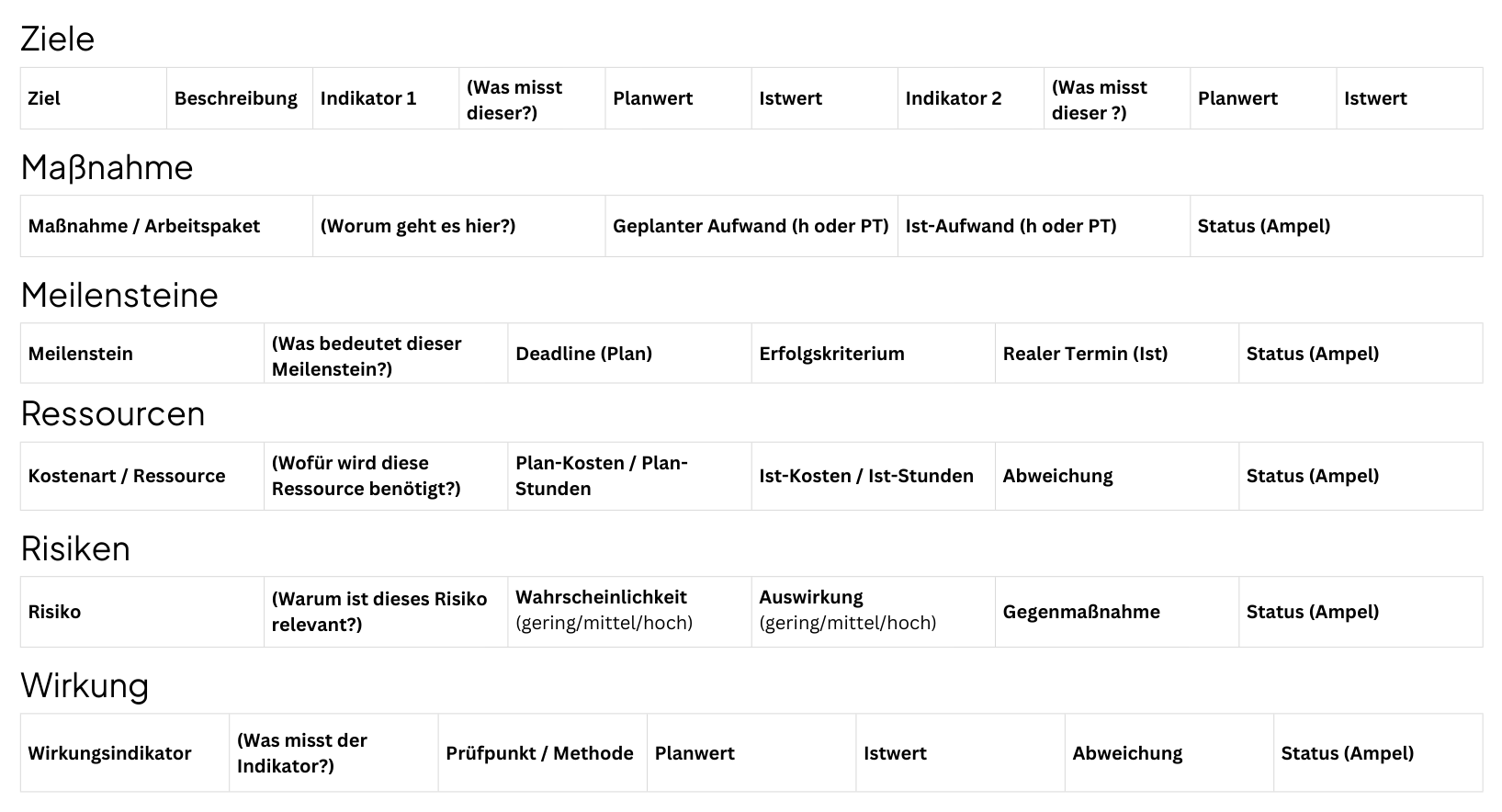Select the Realer Termin (Ist) cell
This screenshot has height=812, width=1502.
pyautogui.click(x=1085, y=354)
